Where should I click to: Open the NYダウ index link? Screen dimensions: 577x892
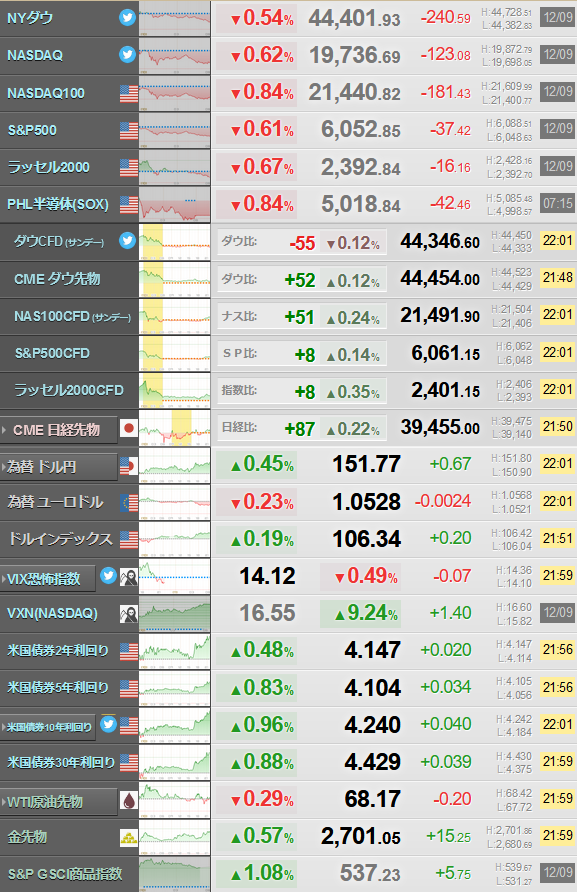point(30,18)
